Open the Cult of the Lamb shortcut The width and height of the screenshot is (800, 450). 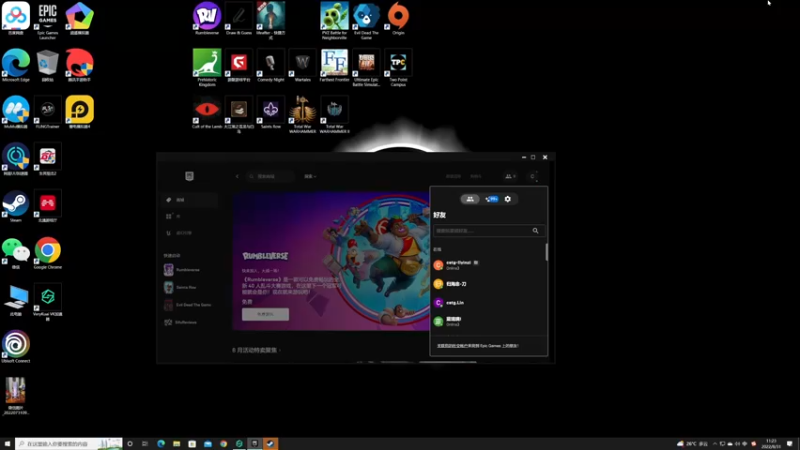tap(207, 112)
